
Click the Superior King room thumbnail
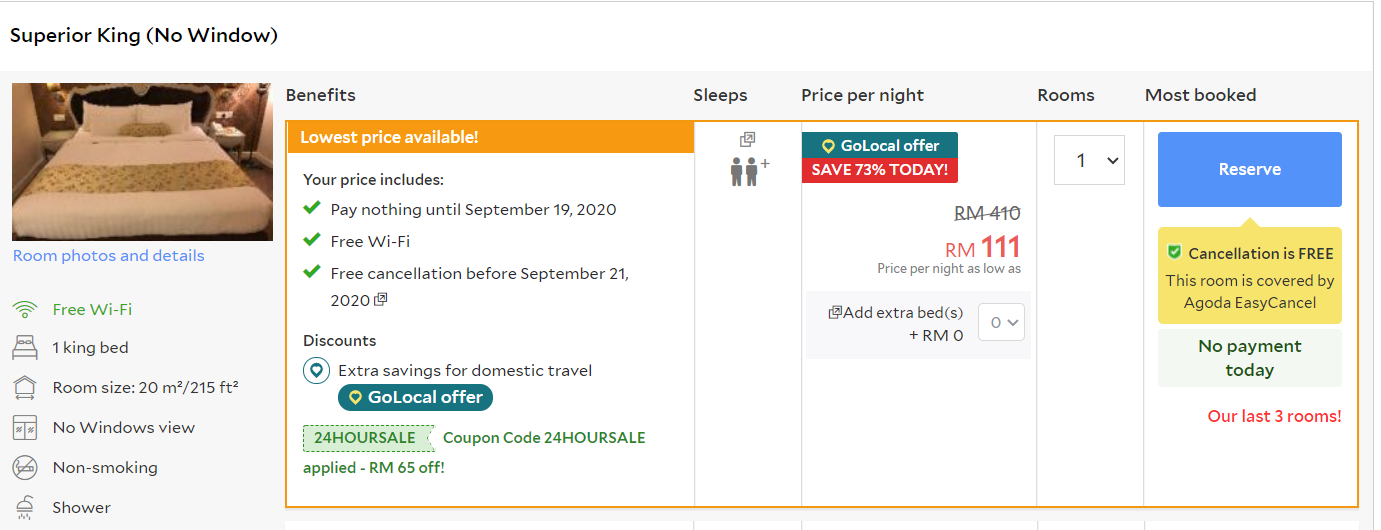tap(142, 162)
